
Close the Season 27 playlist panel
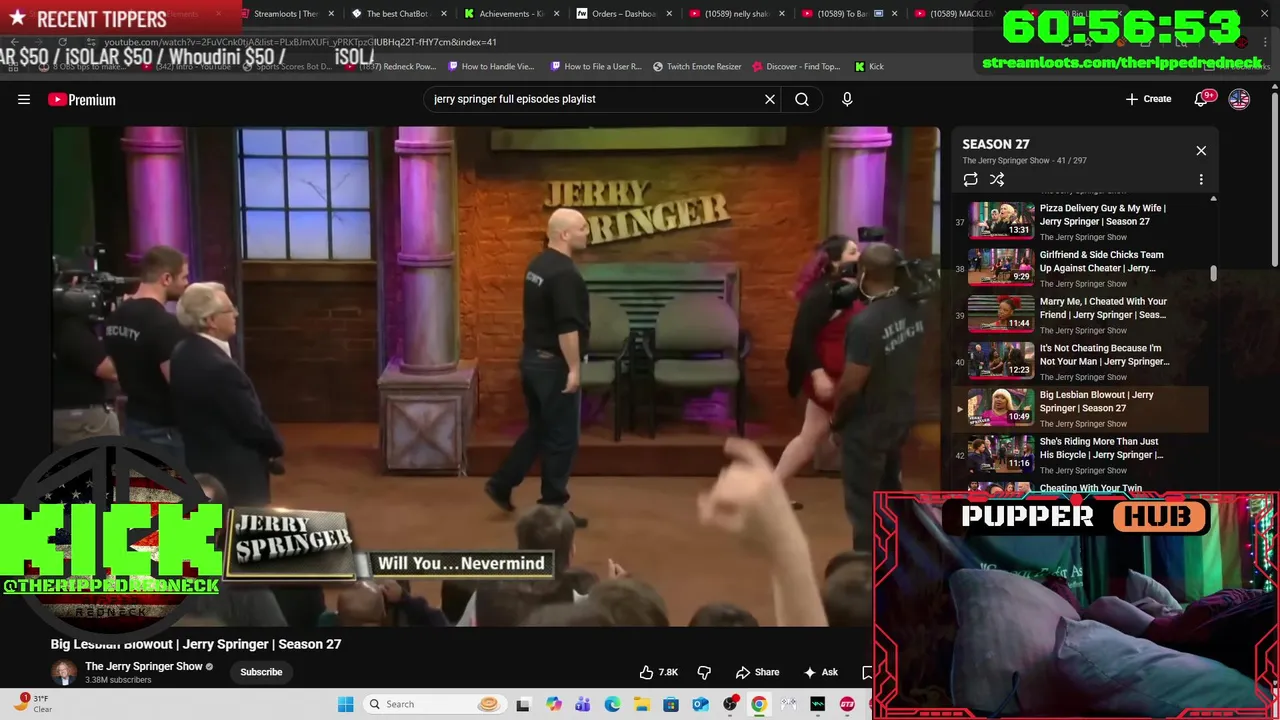[x=1201, y=151]
